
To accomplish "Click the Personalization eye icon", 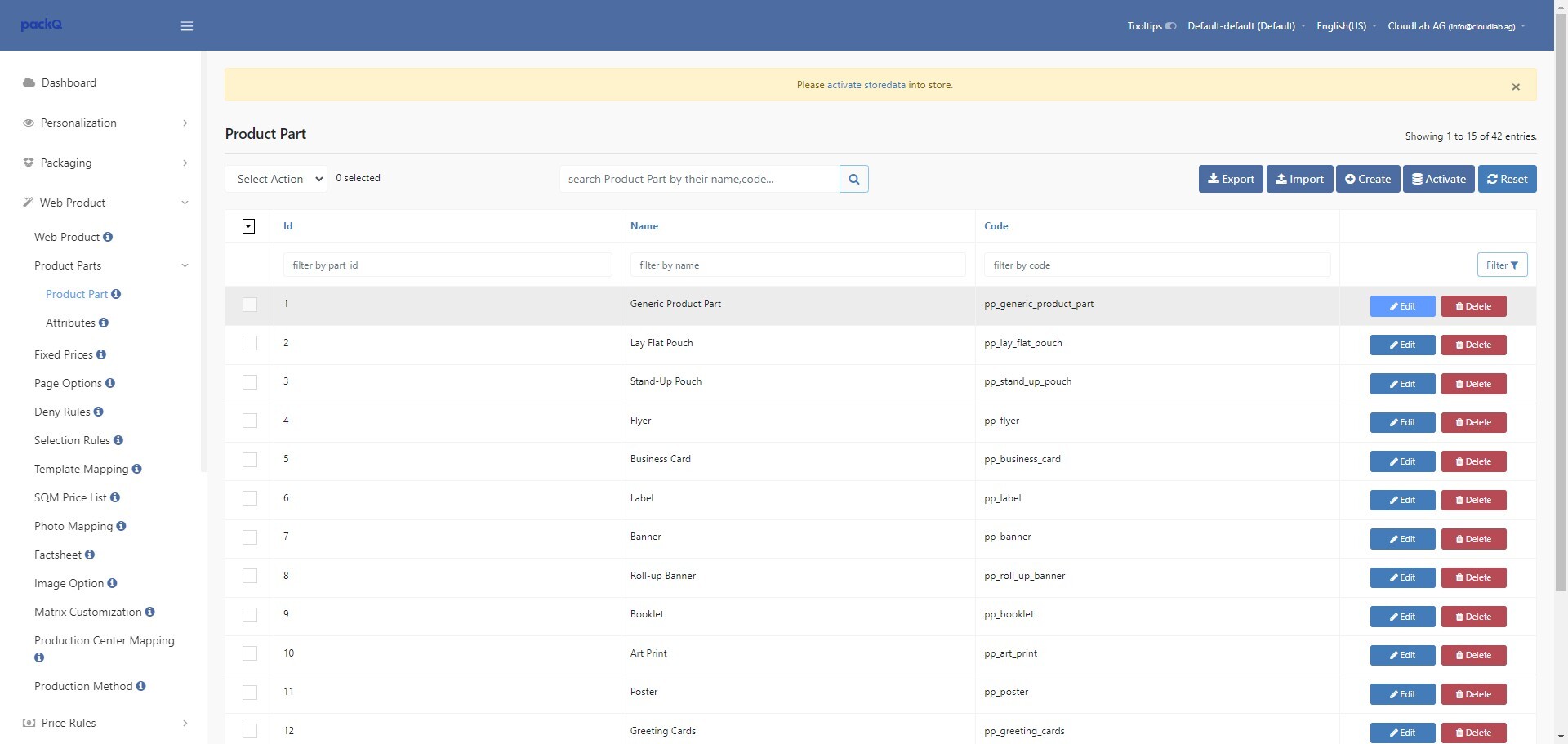I will (x=29, y=123).
